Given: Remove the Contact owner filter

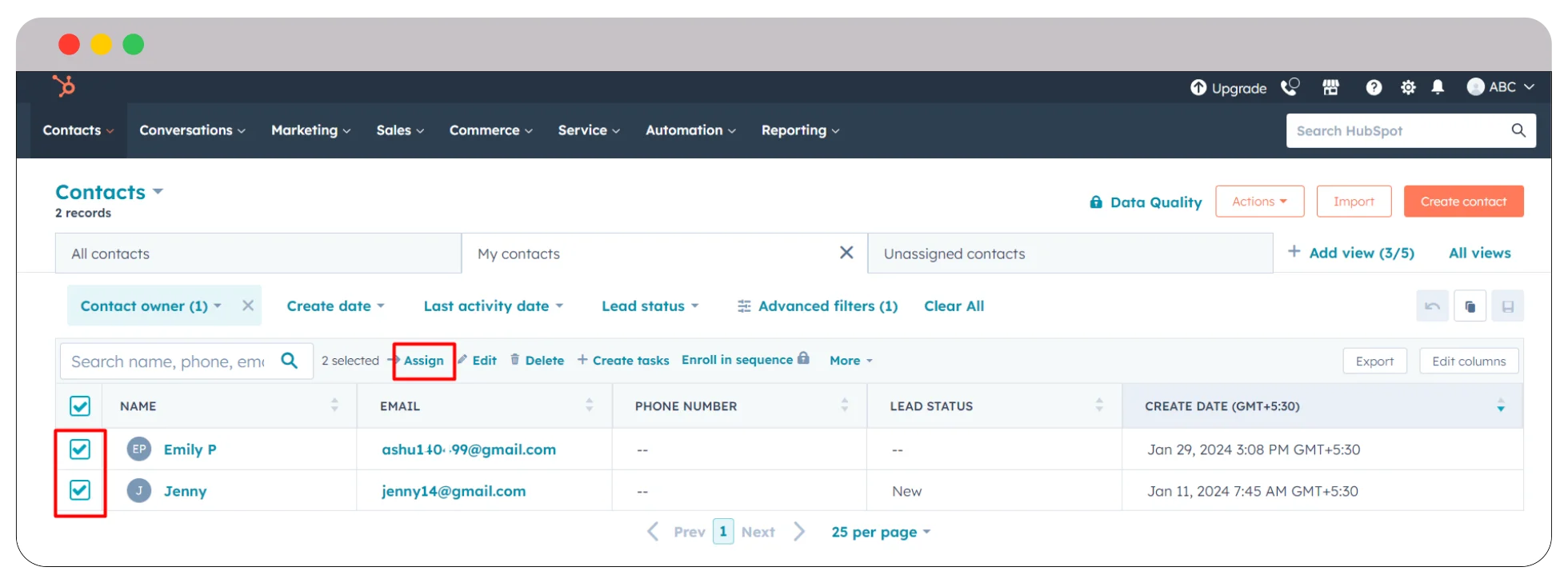Looking at the screenshot, I should click(248, 305).
